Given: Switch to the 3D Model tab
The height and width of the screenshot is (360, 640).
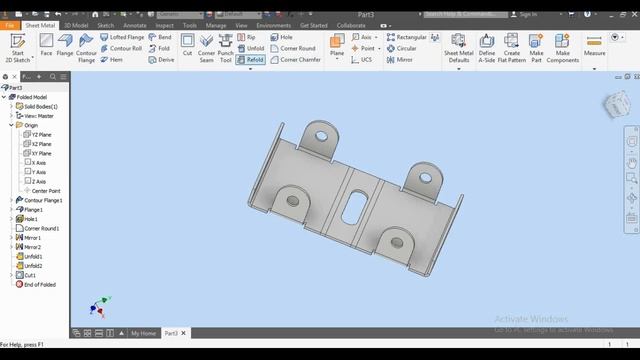Looking at the screenshot, I should (76, 25).
